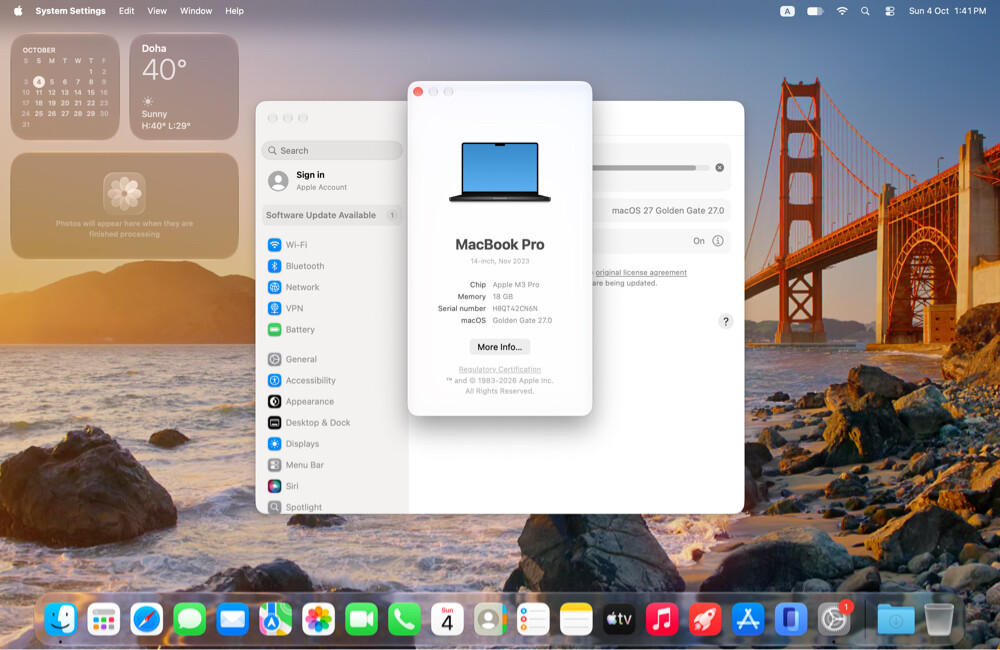Open the October calendar widget
The height and width of the screenshot is (650, 1000).
coord(65,87)
